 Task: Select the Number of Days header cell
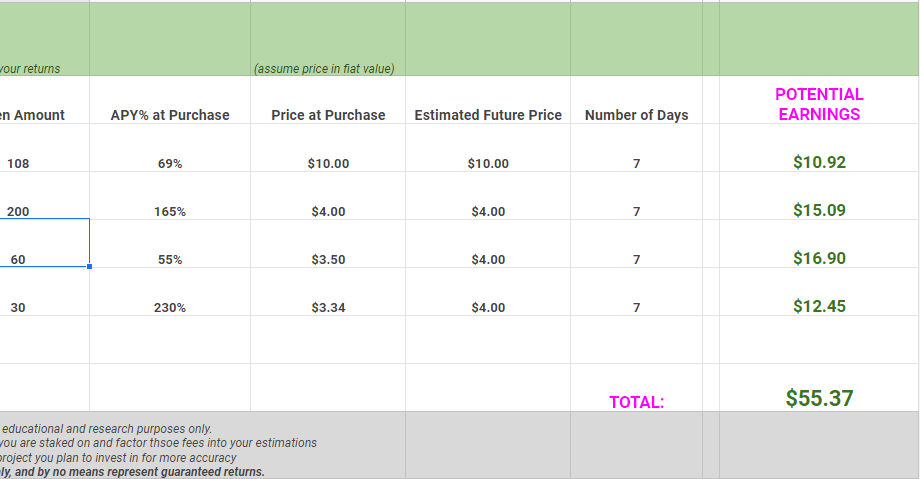point(636,115)
